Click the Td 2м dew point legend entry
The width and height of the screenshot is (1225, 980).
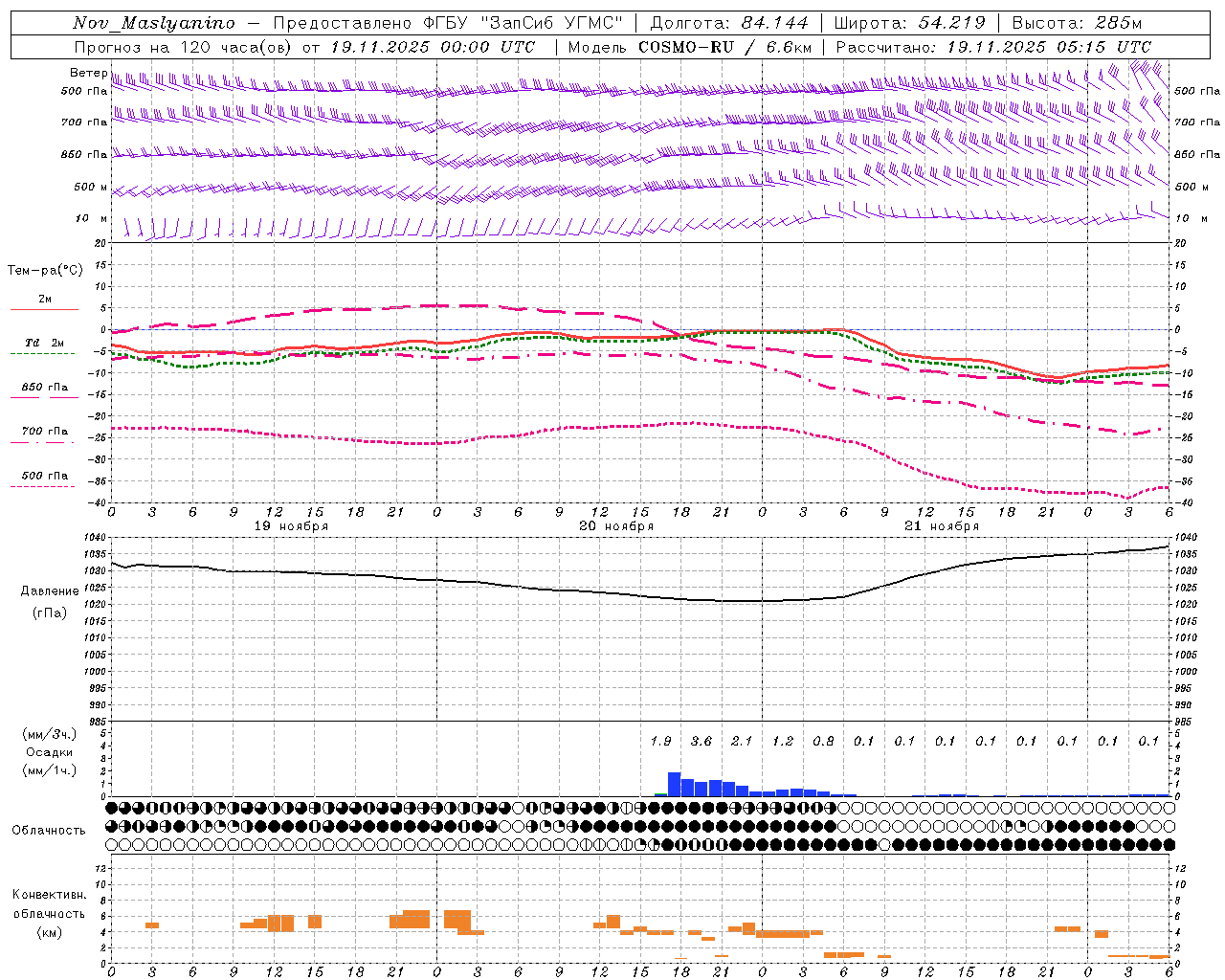[45, 343]
